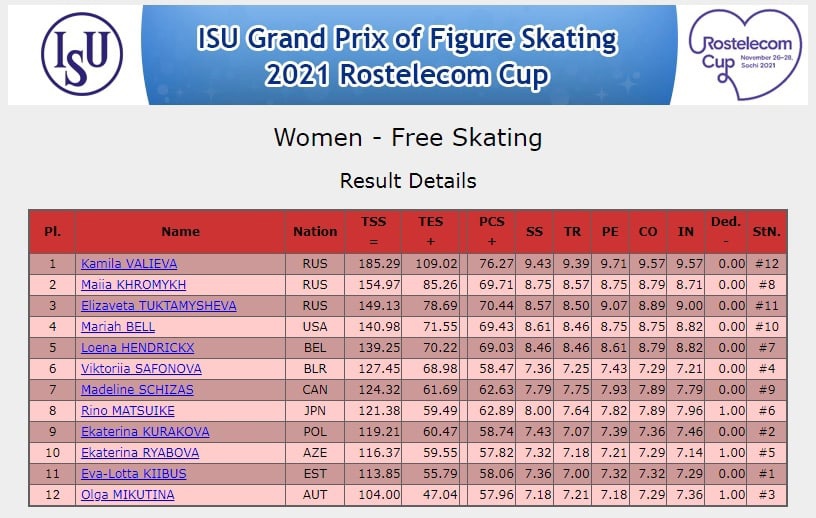Click the TSS column header
Viewport: 816px width, 518px height.
pos(374,232)
